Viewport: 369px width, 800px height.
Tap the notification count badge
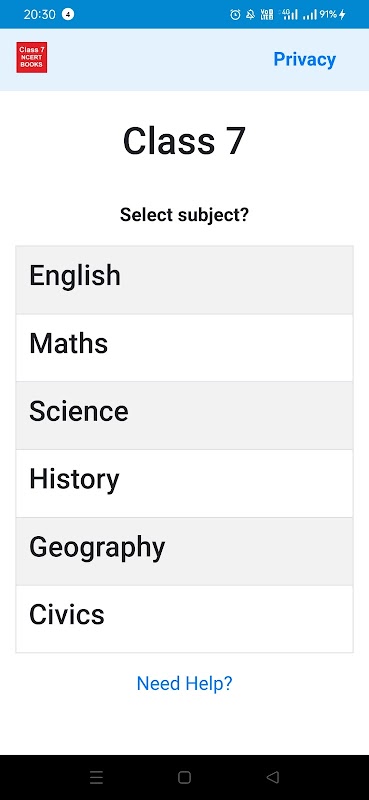(x=68, y=14)
